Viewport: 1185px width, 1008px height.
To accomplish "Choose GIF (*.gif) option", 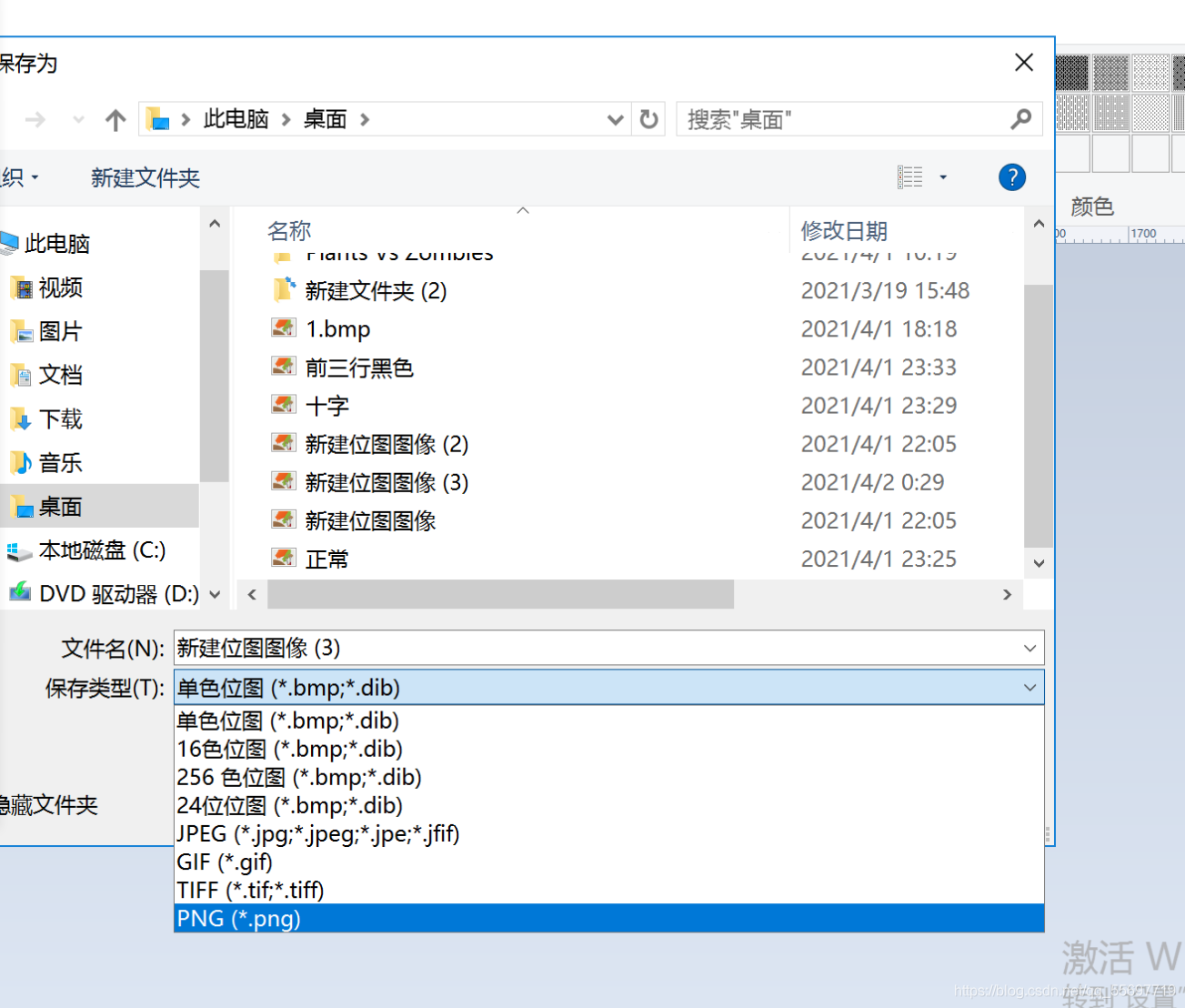I will (x=608, y=862).
